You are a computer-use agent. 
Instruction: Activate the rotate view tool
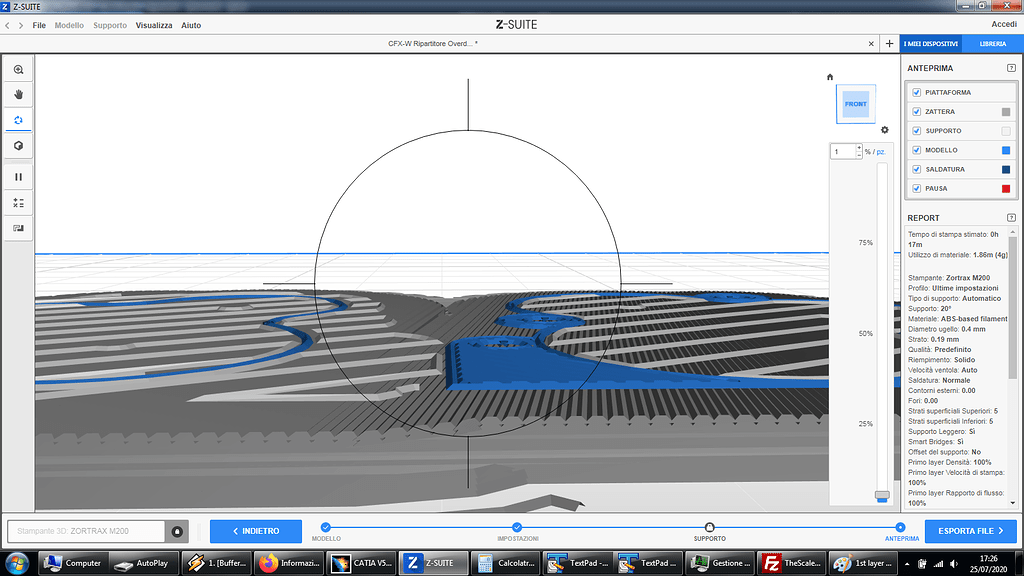tap(18, 120)
